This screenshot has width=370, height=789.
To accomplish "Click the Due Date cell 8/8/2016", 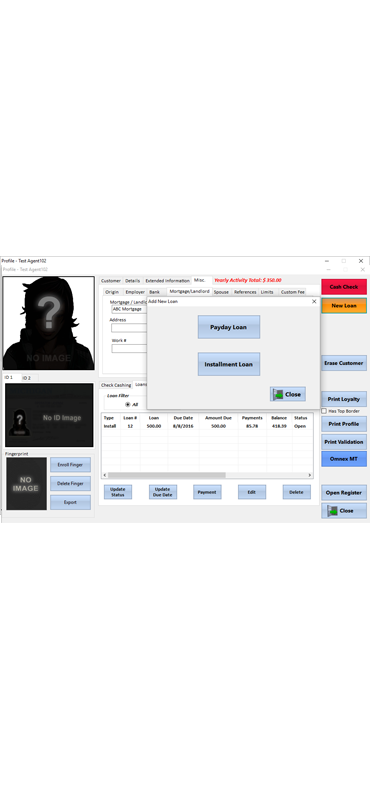I will click(x=183, y=426).
